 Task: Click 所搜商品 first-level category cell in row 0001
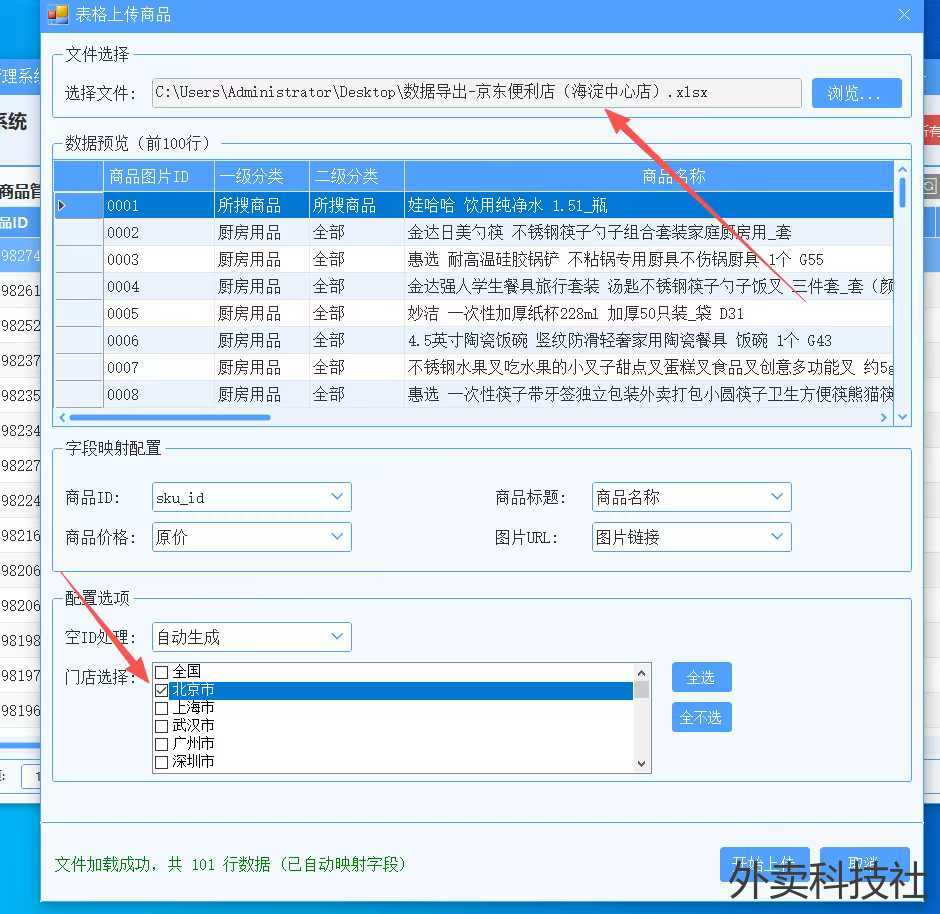pyautogui.click(x=262, y=206)
